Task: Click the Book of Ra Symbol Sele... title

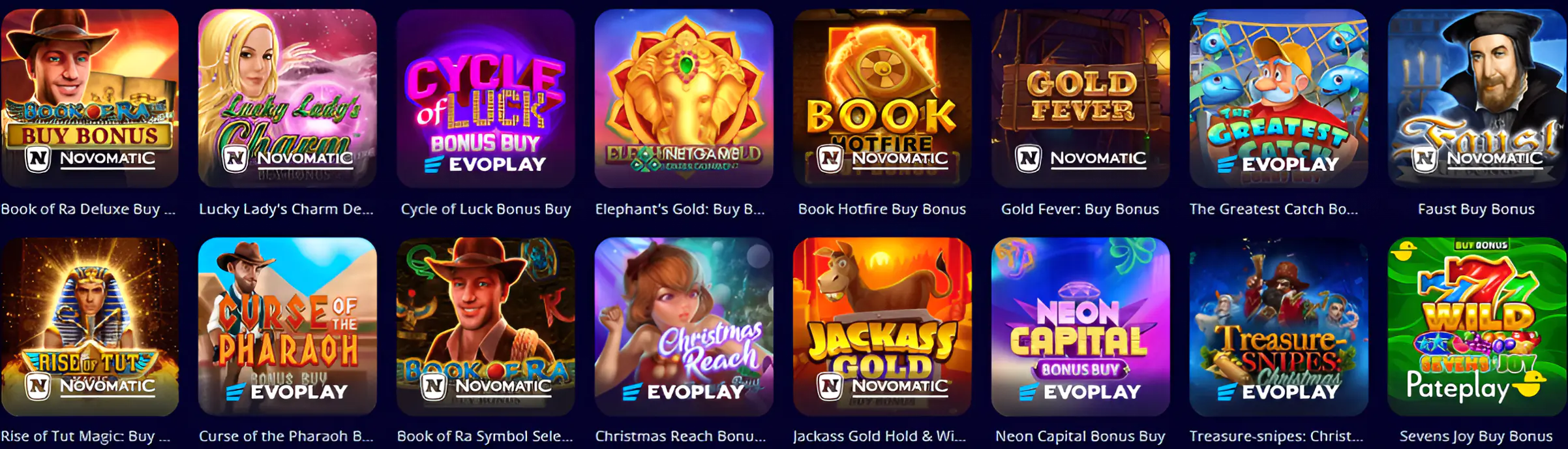Action: pyautogui.click(x=485, y=437)
